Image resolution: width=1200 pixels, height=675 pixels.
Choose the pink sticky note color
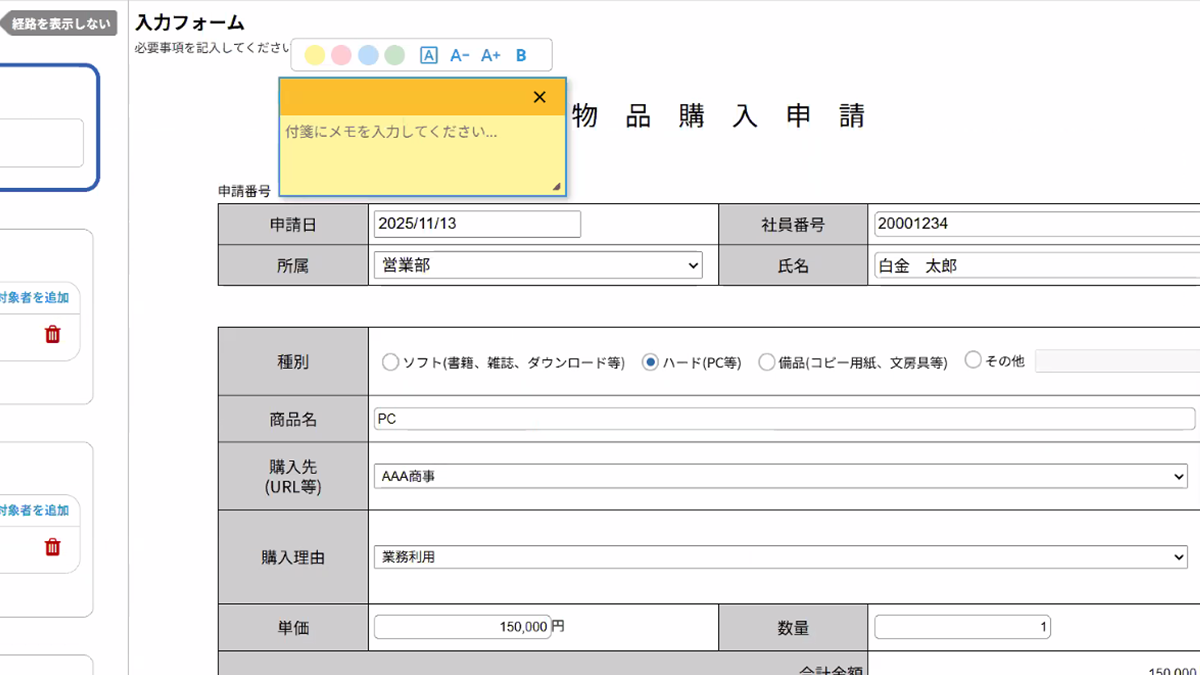coord(341,55)
